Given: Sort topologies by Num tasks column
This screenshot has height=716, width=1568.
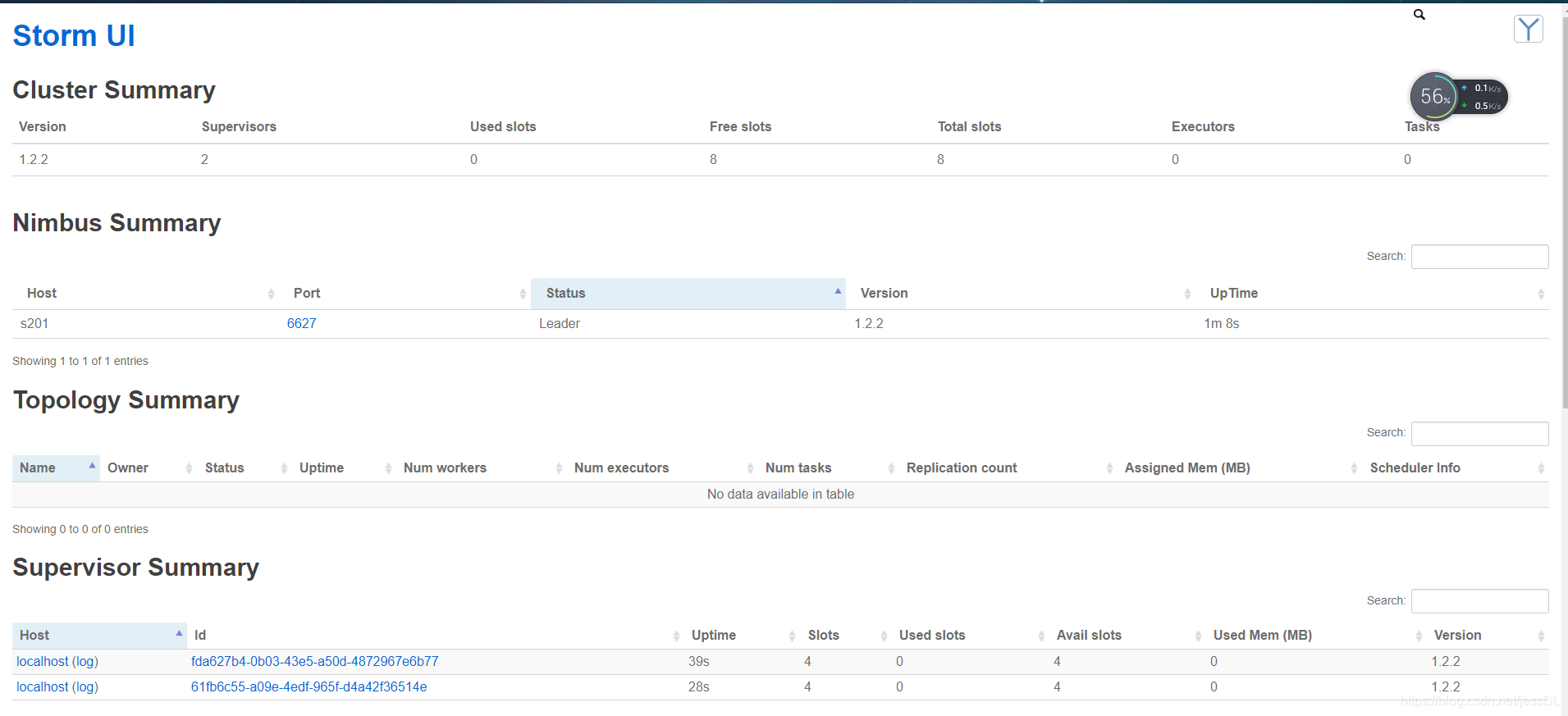Looking at the screenshot, I should 829,467.
